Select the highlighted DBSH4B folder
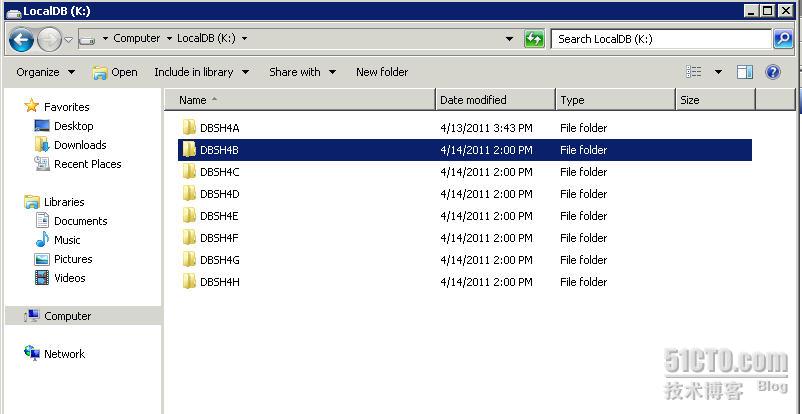802x414 pixels. tap(464, 150)
